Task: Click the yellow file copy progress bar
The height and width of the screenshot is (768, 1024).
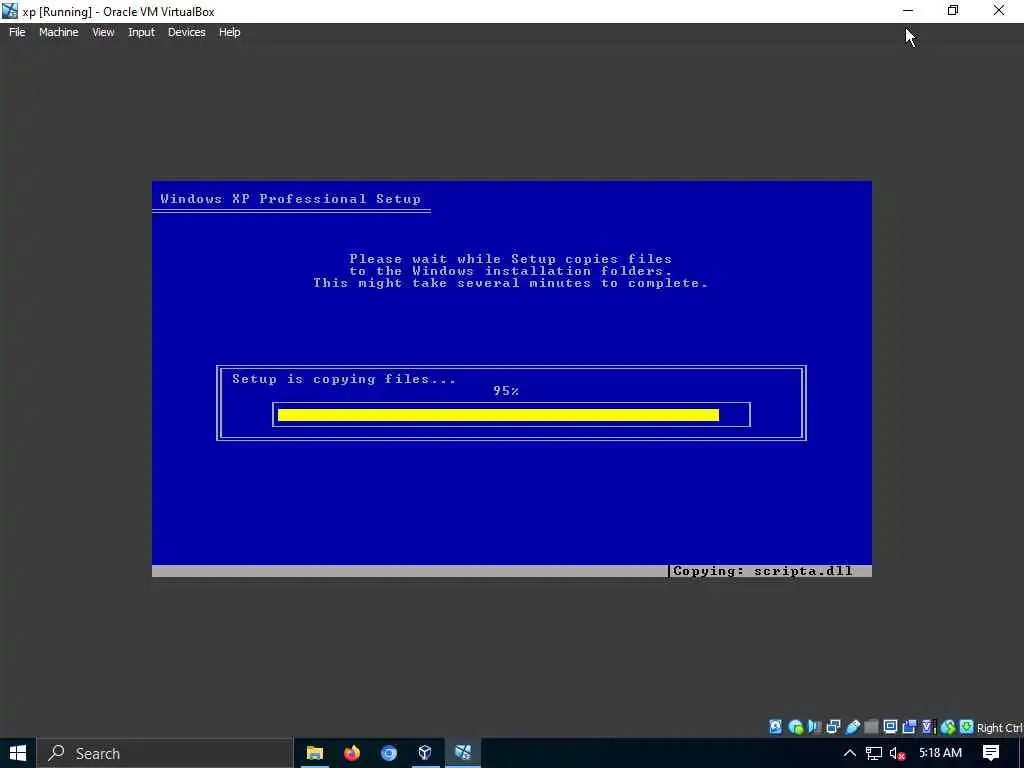Action: click(498, 415)
